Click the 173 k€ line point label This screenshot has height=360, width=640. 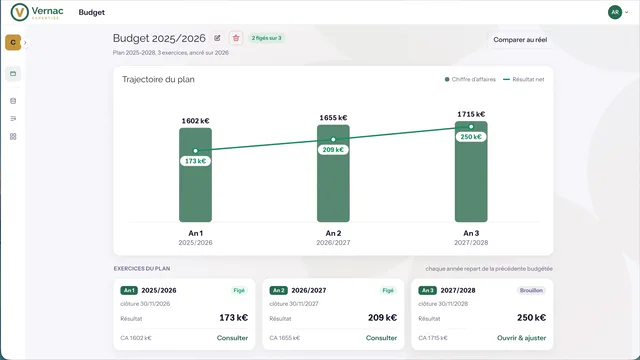(x=196, y=161)
